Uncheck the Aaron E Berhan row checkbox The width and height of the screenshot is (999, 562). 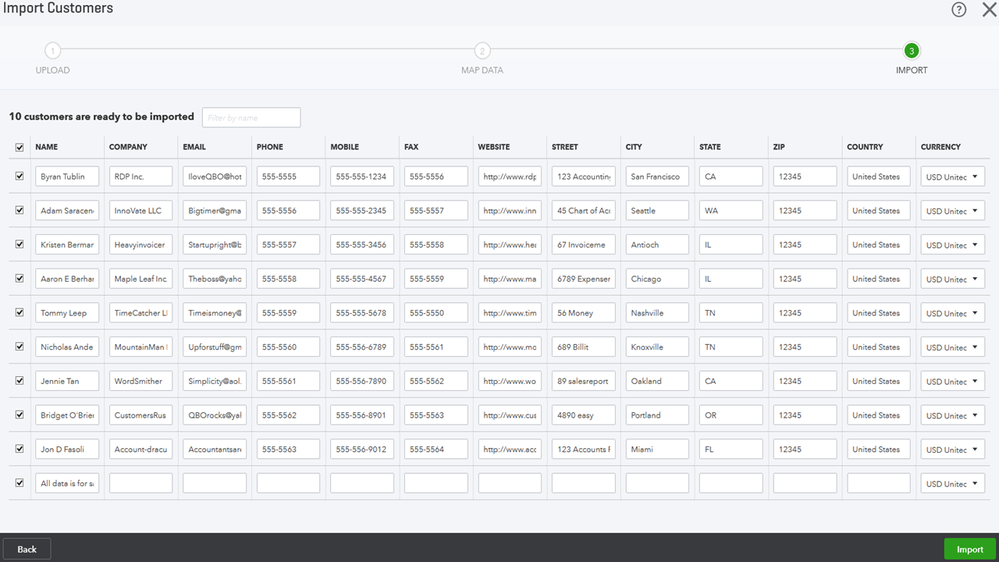pos(19,278)
